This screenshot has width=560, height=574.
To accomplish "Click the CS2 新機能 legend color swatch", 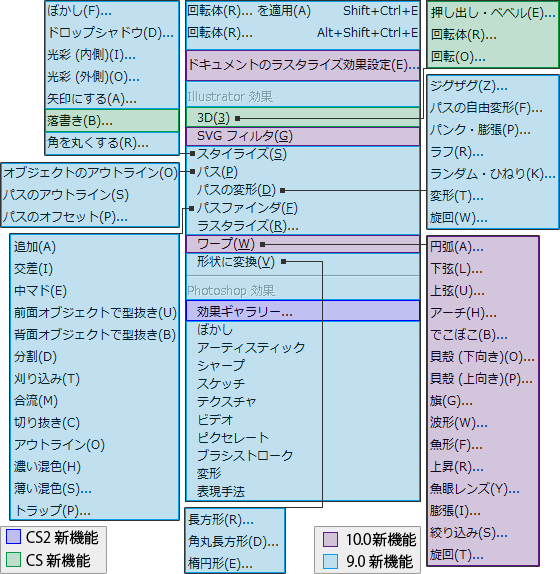I will [13, 537].
